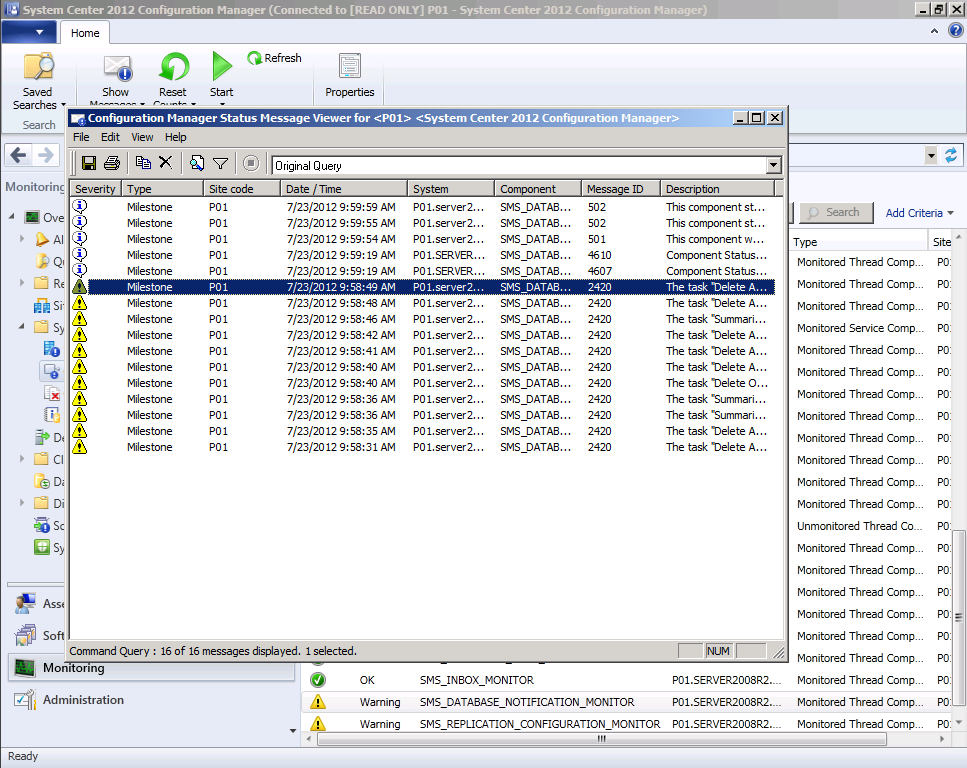Click the System column header in viewer
Viewport: 967px width, 768px height.
pos(451,189)
